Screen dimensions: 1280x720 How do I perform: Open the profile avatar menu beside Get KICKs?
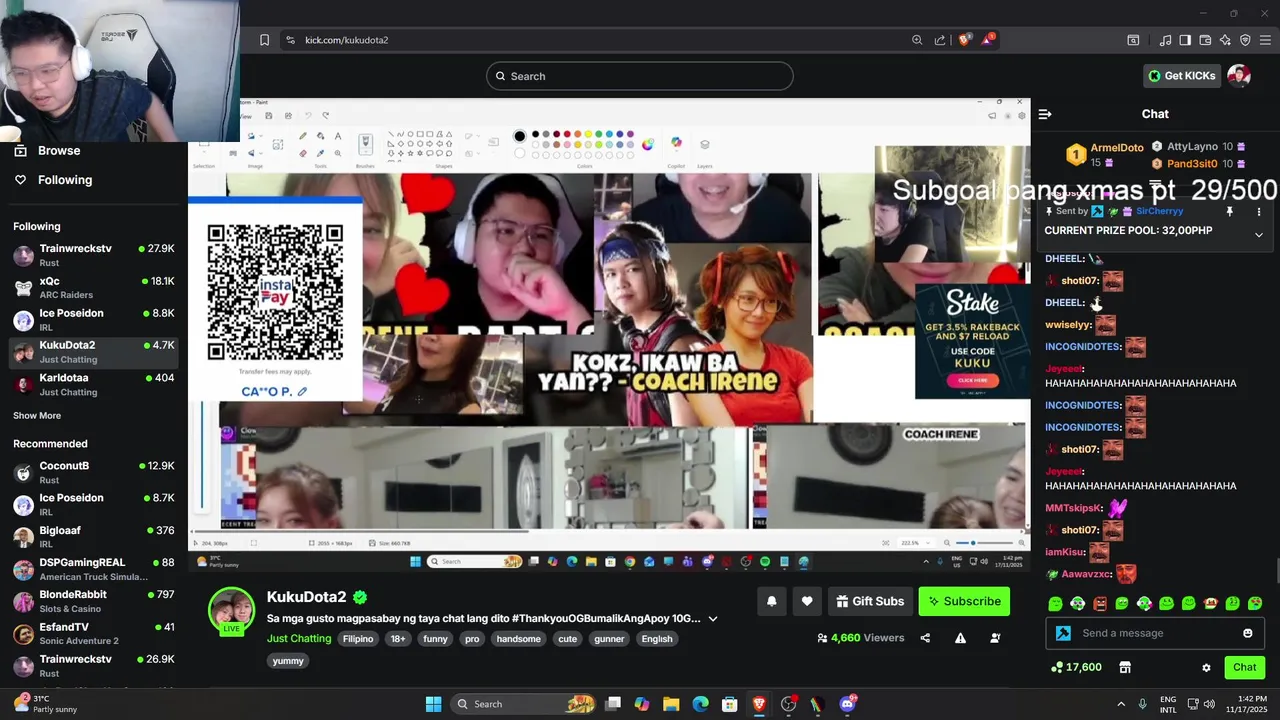pyautogui.click(x=1239, y=76)
